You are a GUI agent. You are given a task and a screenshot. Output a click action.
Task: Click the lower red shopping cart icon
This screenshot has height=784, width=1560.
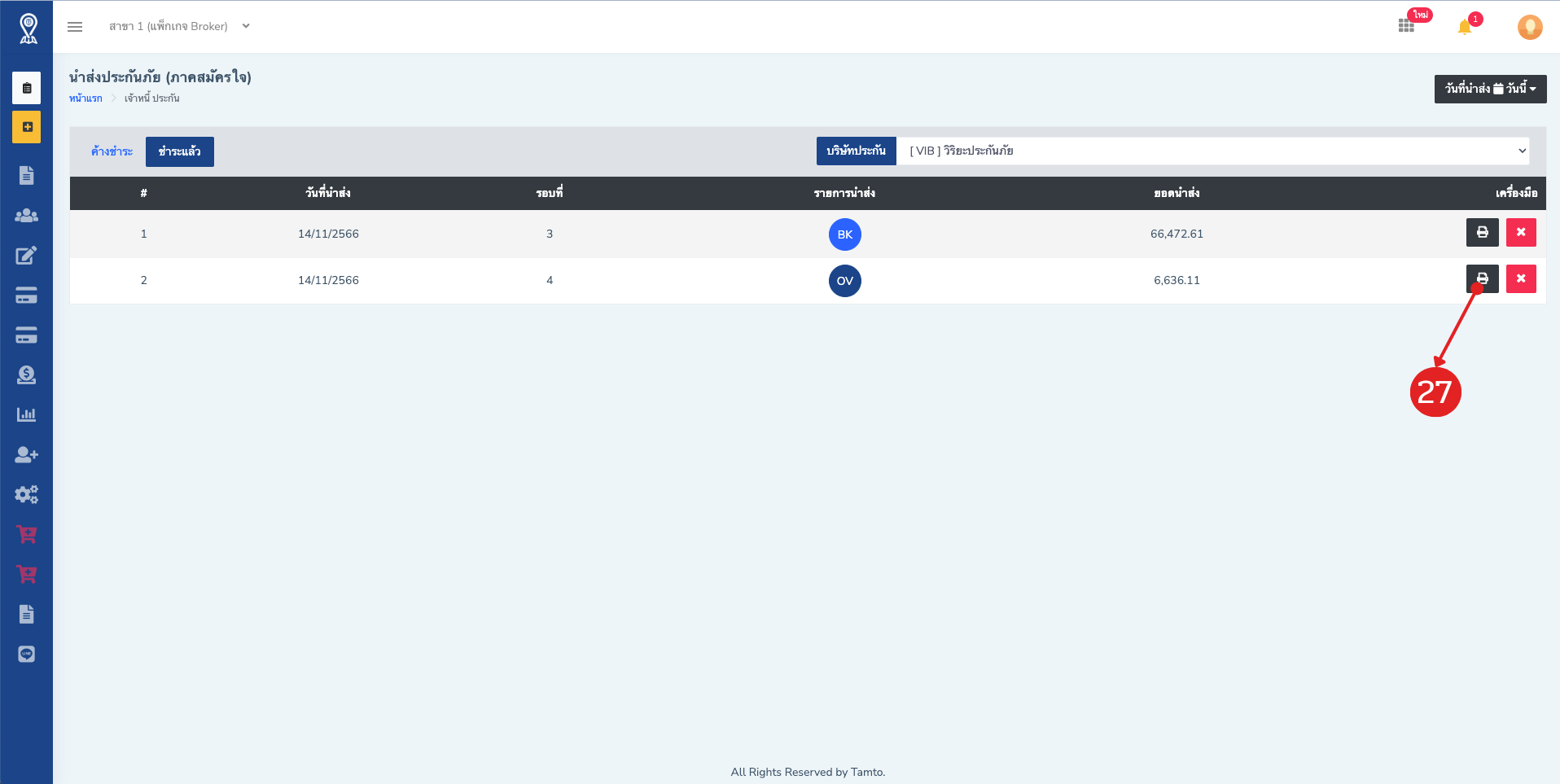(27, 575)
